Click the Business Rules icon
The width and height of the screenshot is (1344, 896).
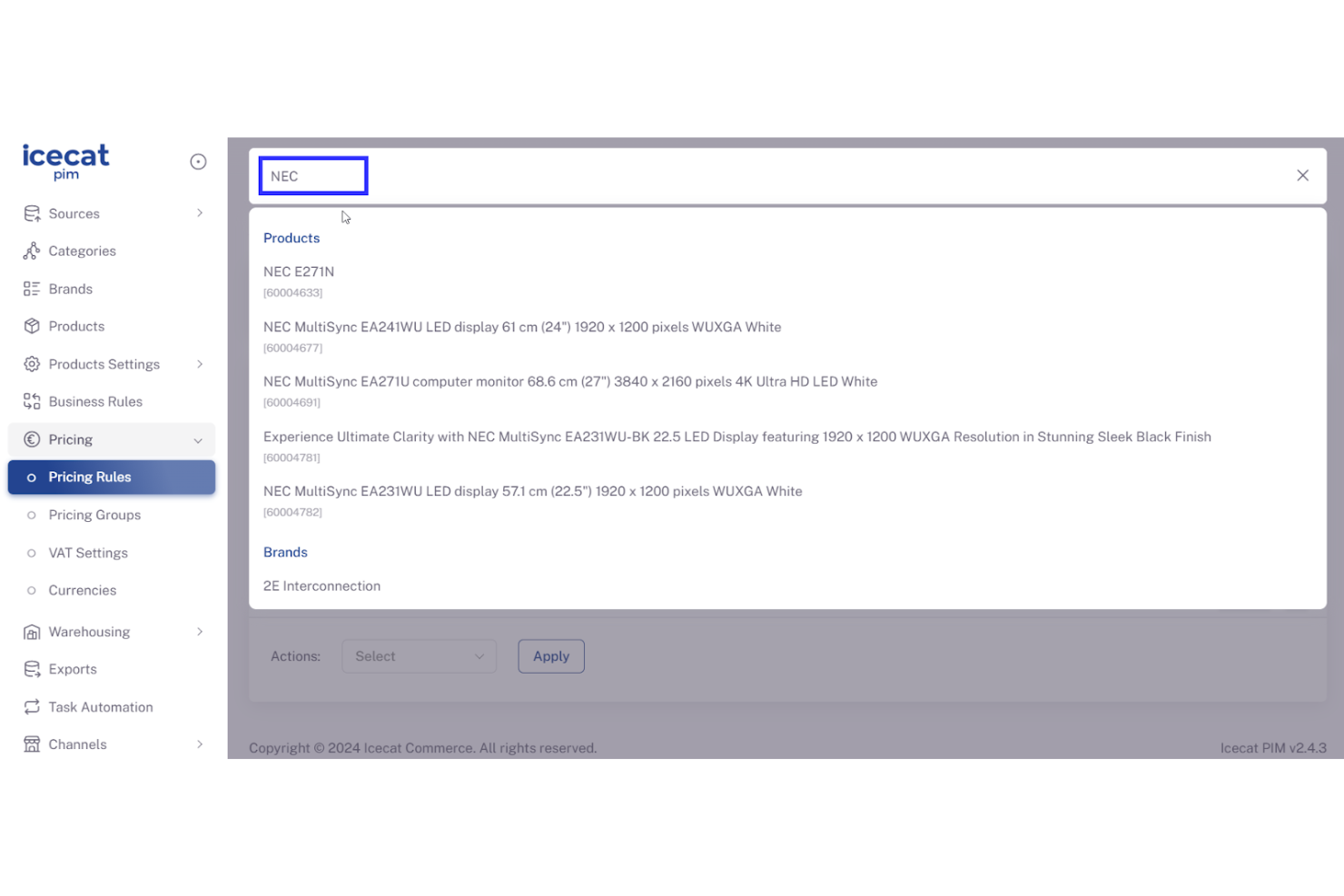tap(32, 401)
